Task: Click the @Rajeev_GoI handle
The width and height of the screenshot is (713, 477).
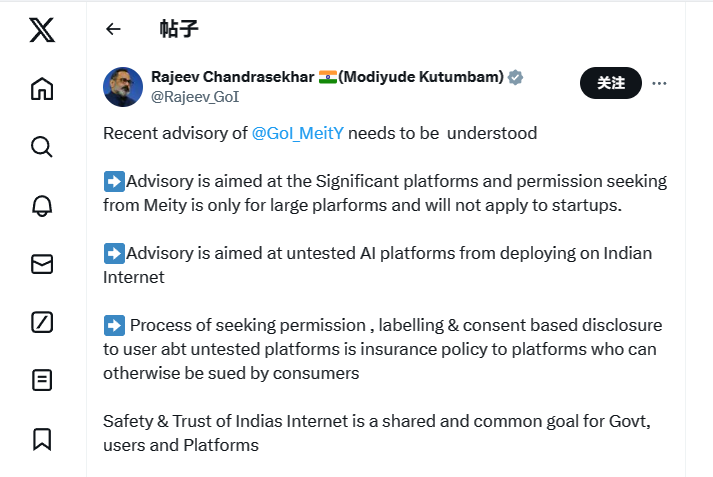Action: tap(194, 97)
